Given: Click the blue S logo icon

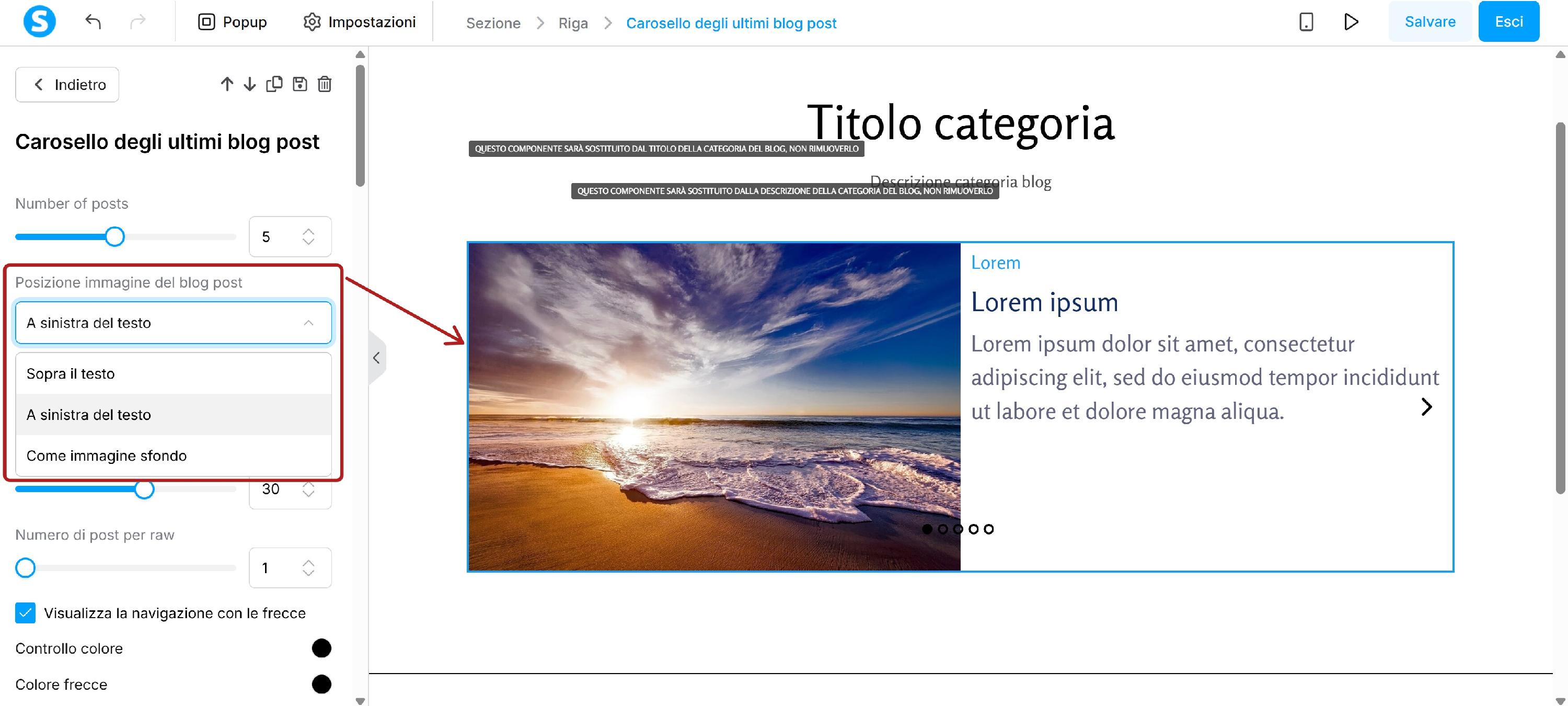Looking at the screenshot, I should tap(40, 22).
